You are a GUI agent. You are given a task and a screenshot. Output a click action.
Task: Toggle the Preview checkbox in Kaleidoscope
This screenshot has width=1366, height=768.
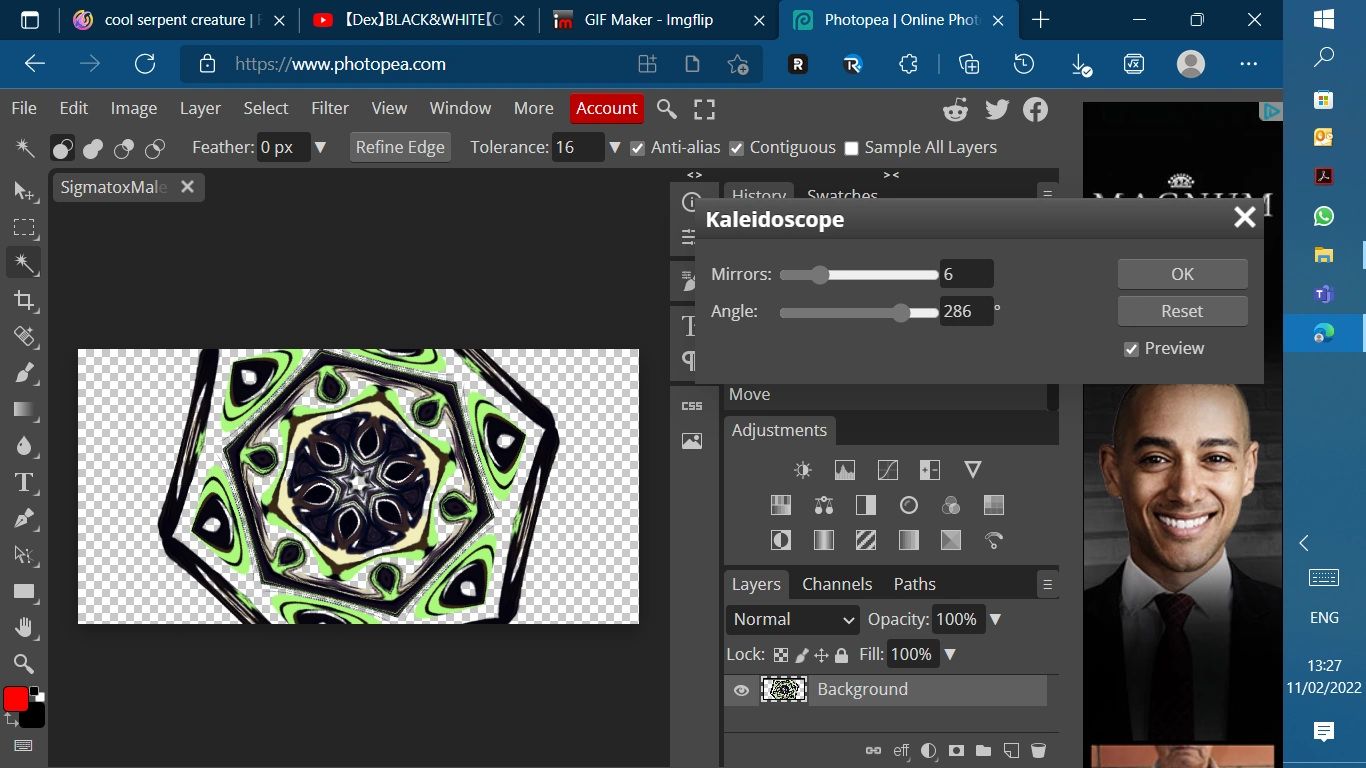[x=1131, y=349]
